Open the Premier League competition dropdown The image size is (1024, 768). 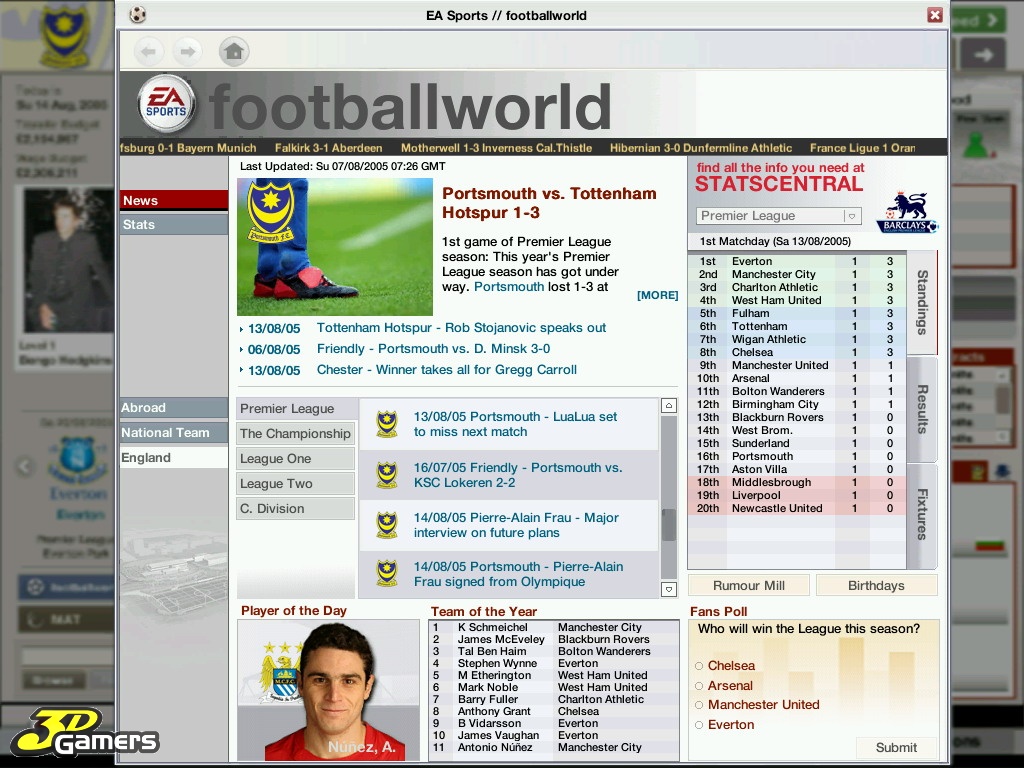[852, 216]
